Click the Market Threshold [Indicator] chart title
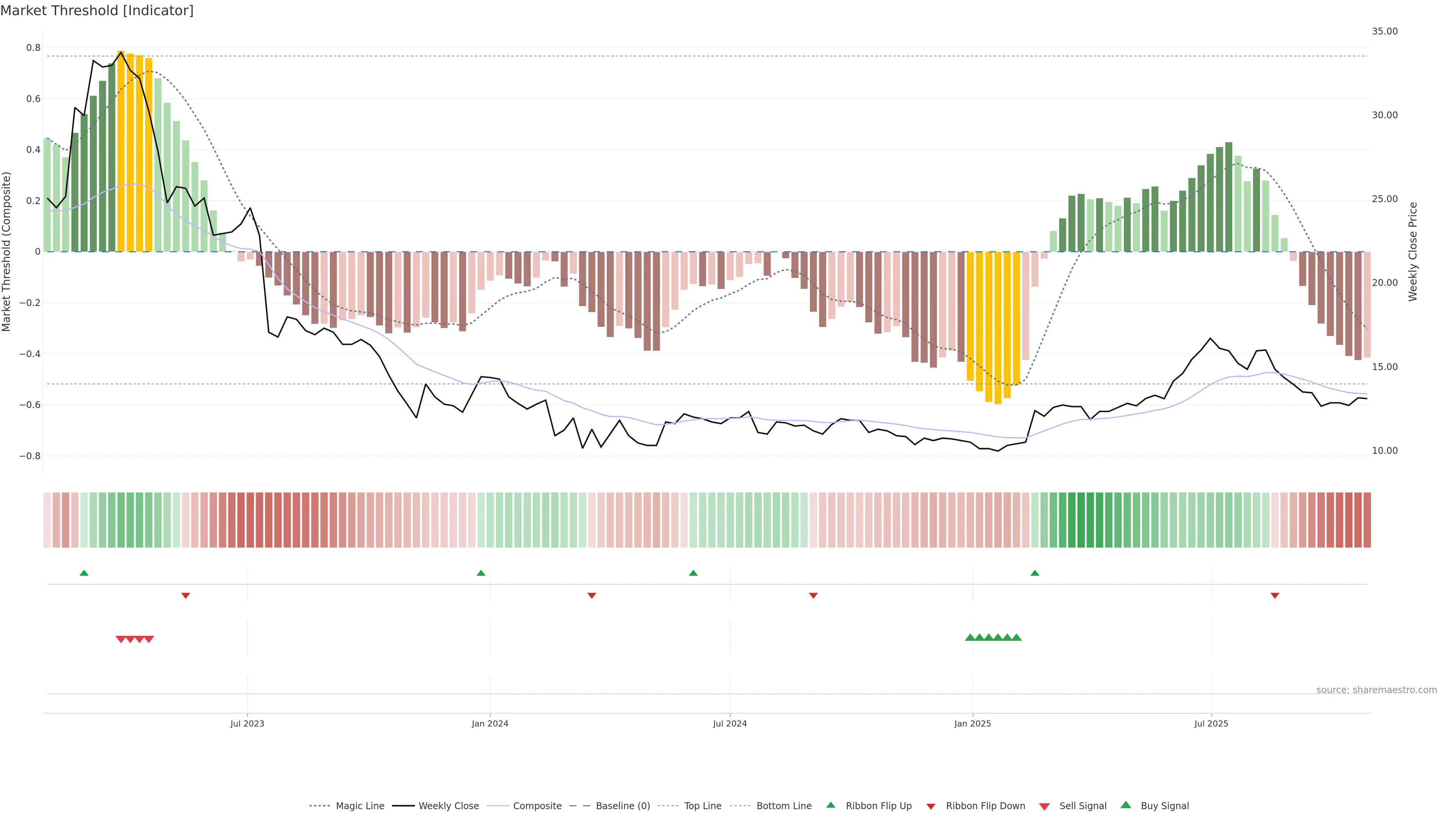This screenshot has width=1456, height=819. 97,11
